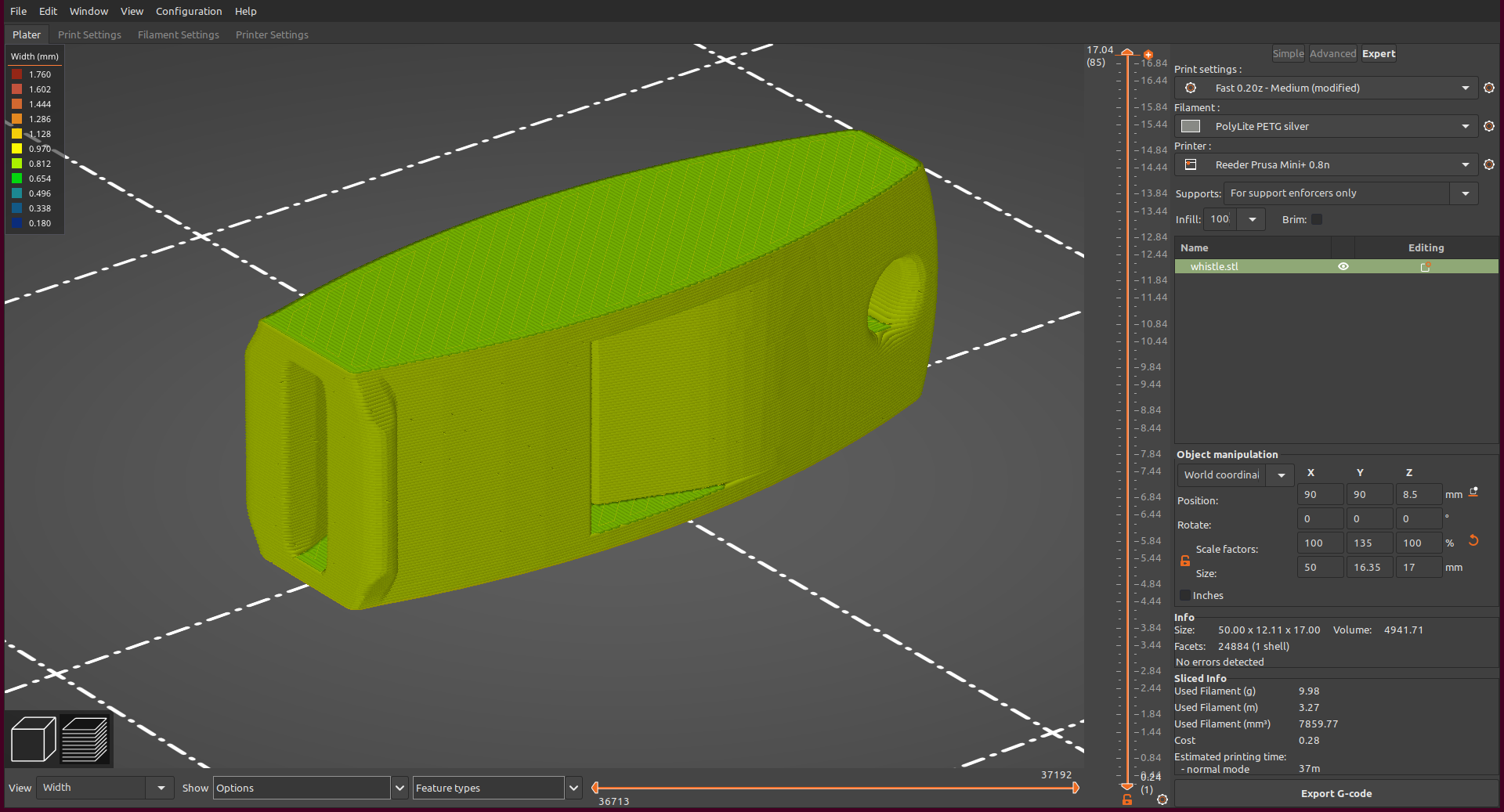
Task: Click the Position Z input field
Action: coord(1419,495)
